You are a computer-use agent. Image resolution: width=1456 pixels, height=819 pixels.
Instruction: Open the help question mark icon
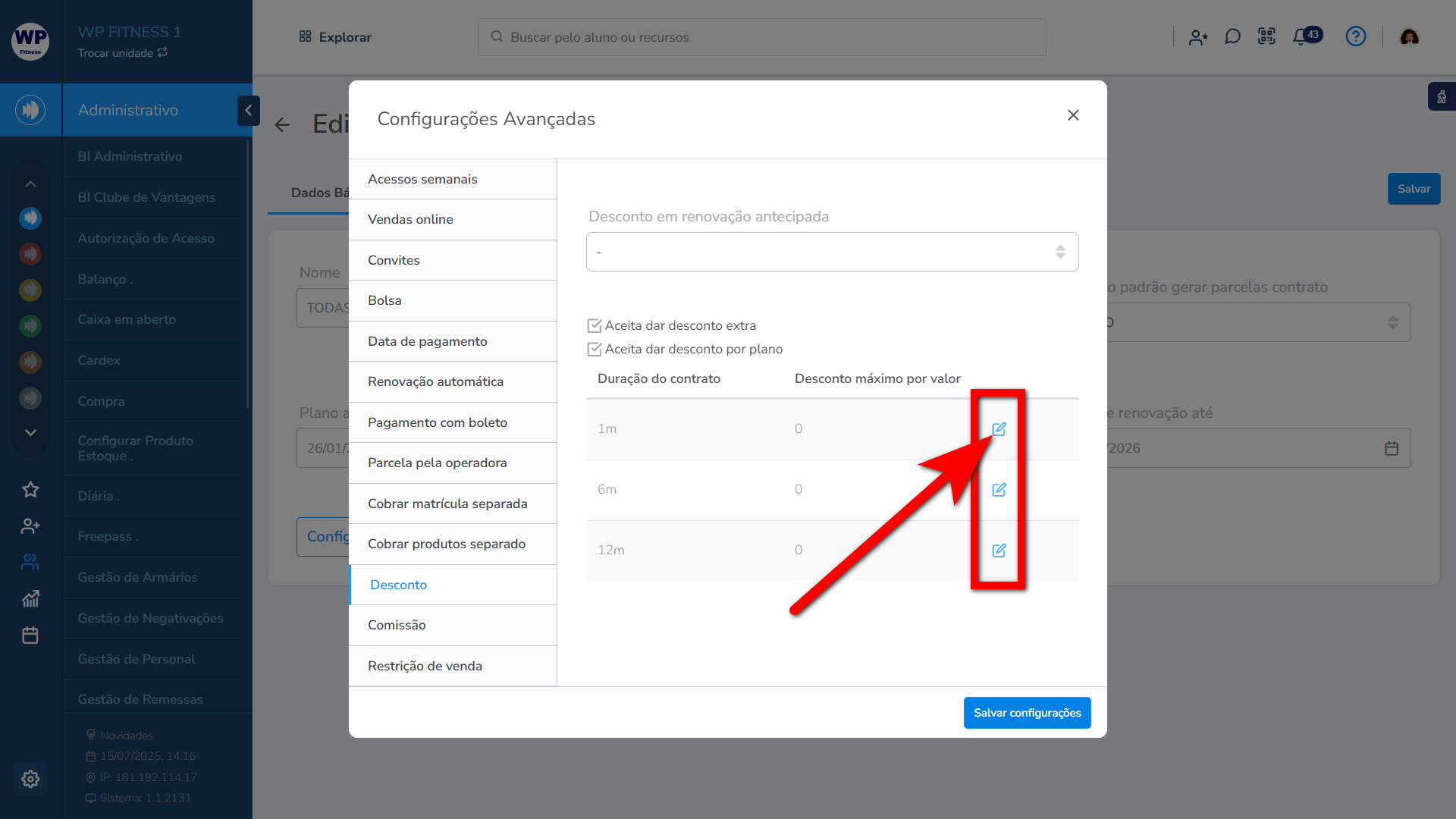1355,36
